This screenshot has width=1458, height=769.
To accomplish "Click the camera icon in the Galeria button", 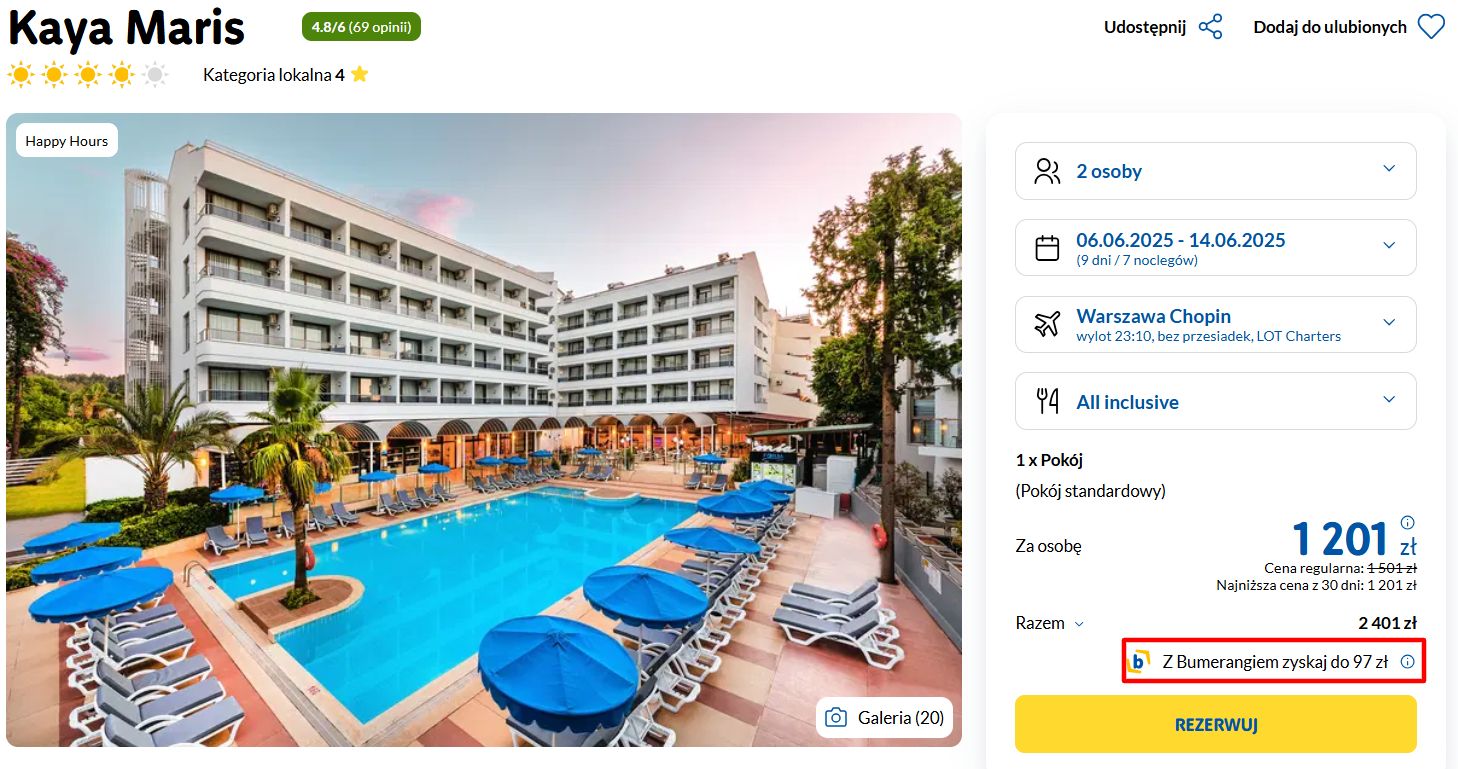I will point(836,717).
